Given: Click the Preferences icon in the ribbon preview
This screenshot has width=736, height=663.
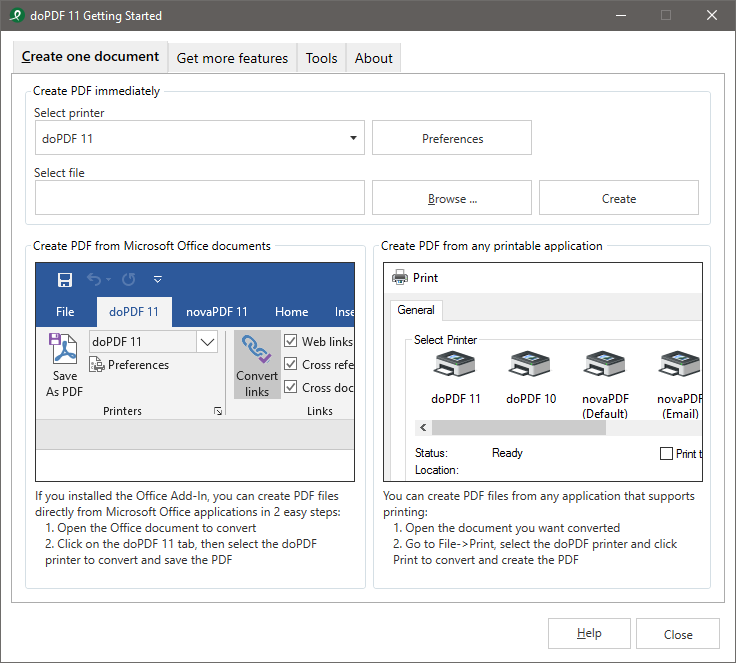Looking at the screenshot, I should pyautogui.click(x=97, y=364).
